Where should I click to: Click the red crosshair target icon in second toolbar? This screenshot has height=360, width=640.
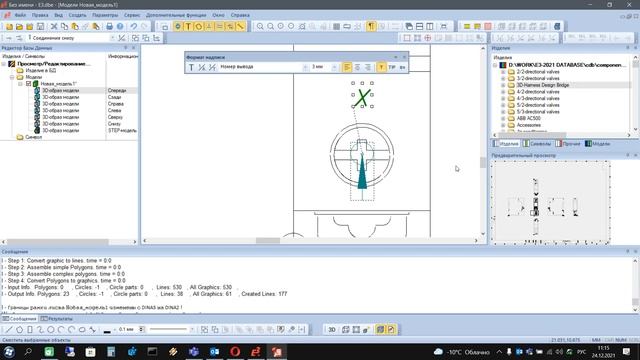pos(428,38)
